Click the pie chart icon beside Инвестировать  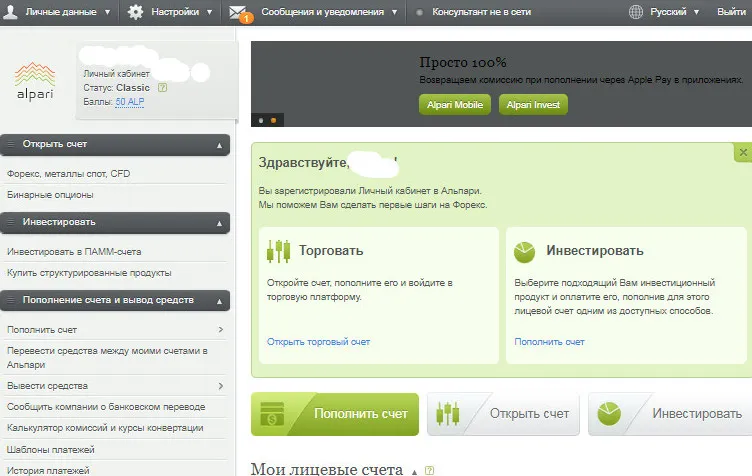click(525, 251)
